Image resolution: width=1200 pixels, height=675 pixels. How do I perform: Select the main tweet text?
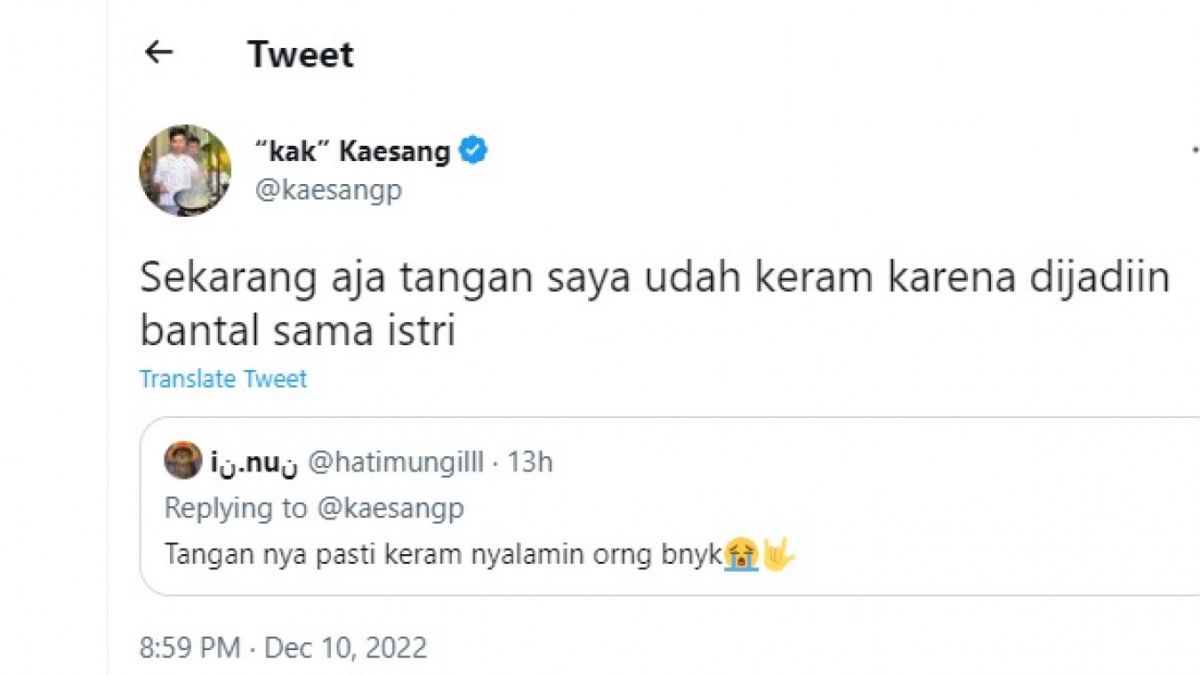(x=600, y=300)
